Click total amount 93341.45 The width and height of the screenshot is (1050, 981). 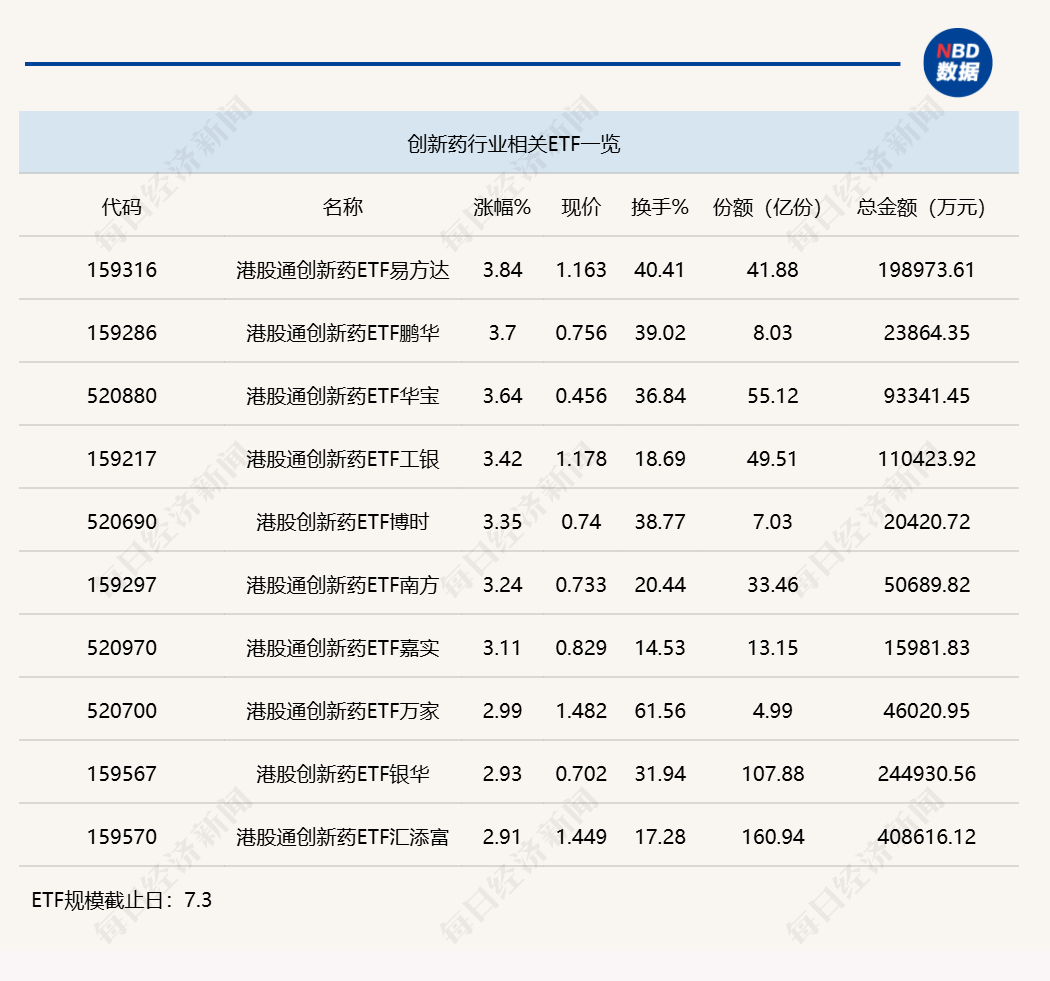927,396
